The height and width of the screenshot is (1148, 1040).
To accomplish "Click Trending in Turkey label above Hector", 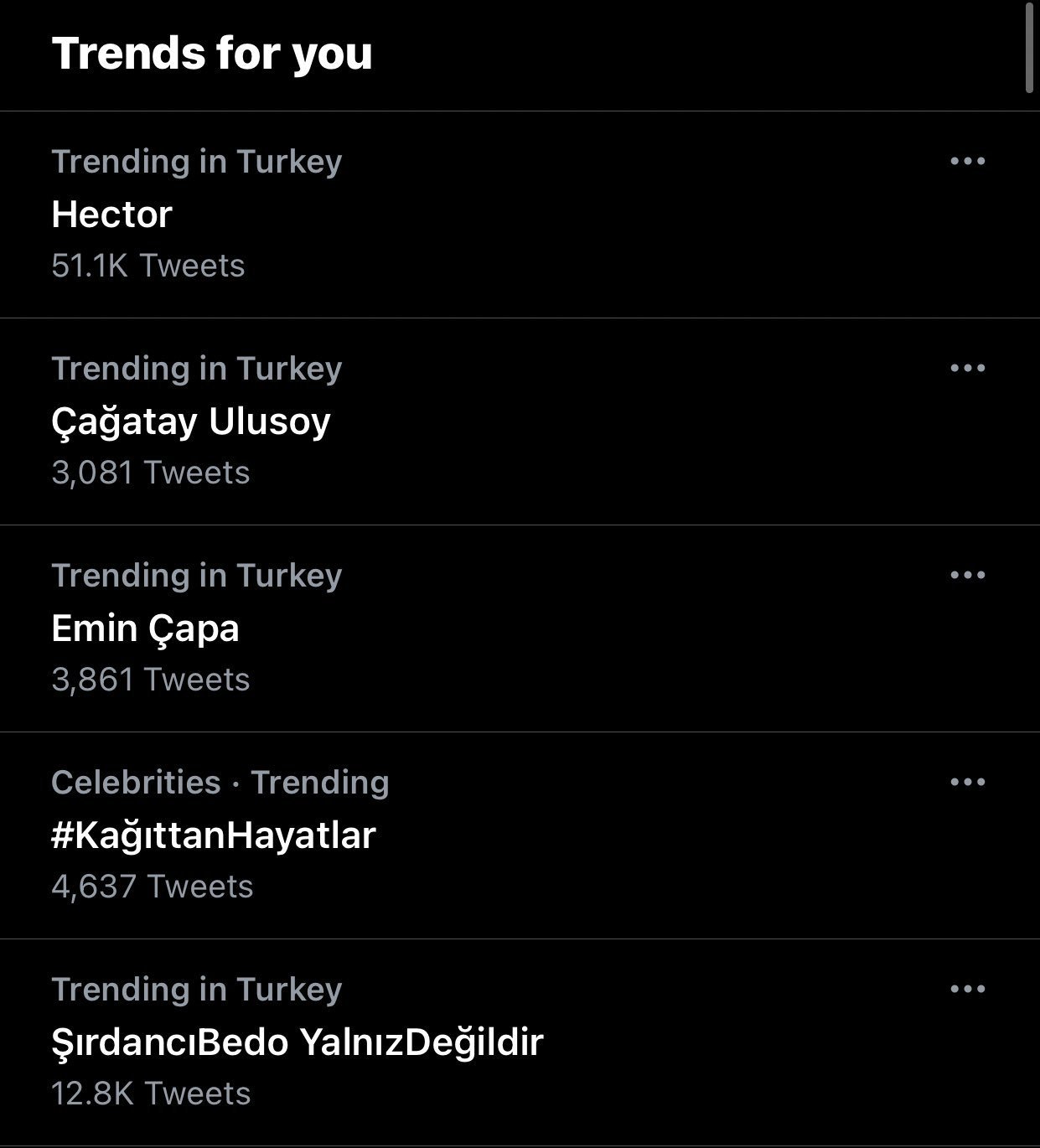I will [x=197, y=162].
